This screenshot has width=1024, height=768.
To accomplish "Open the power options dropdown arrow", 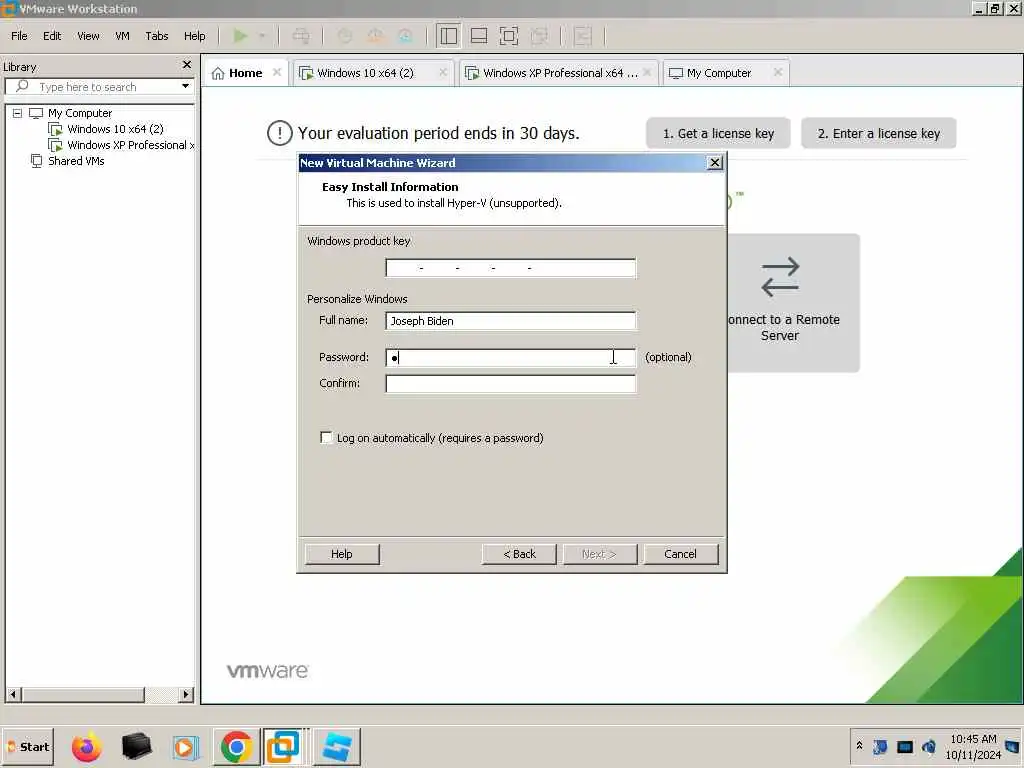I will click(x=262, y=36).
